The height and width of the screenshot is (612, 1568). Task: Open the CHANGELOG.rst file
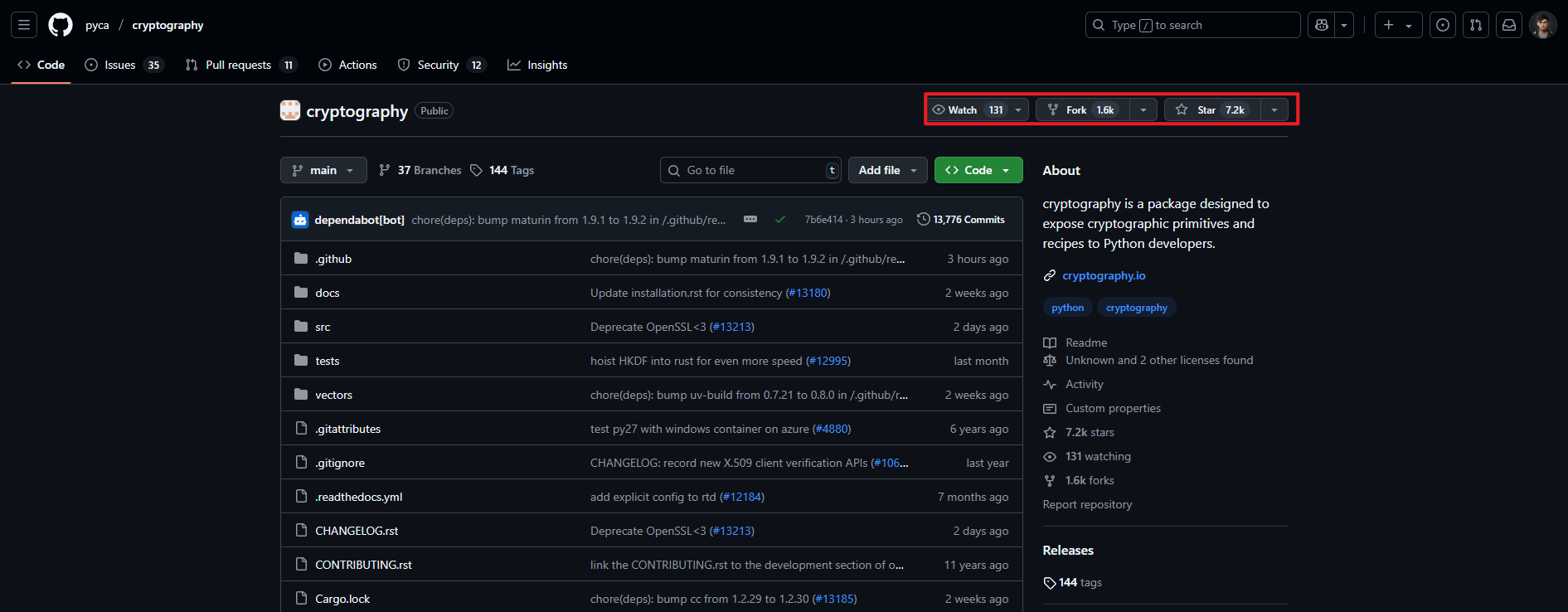point(357,531)
